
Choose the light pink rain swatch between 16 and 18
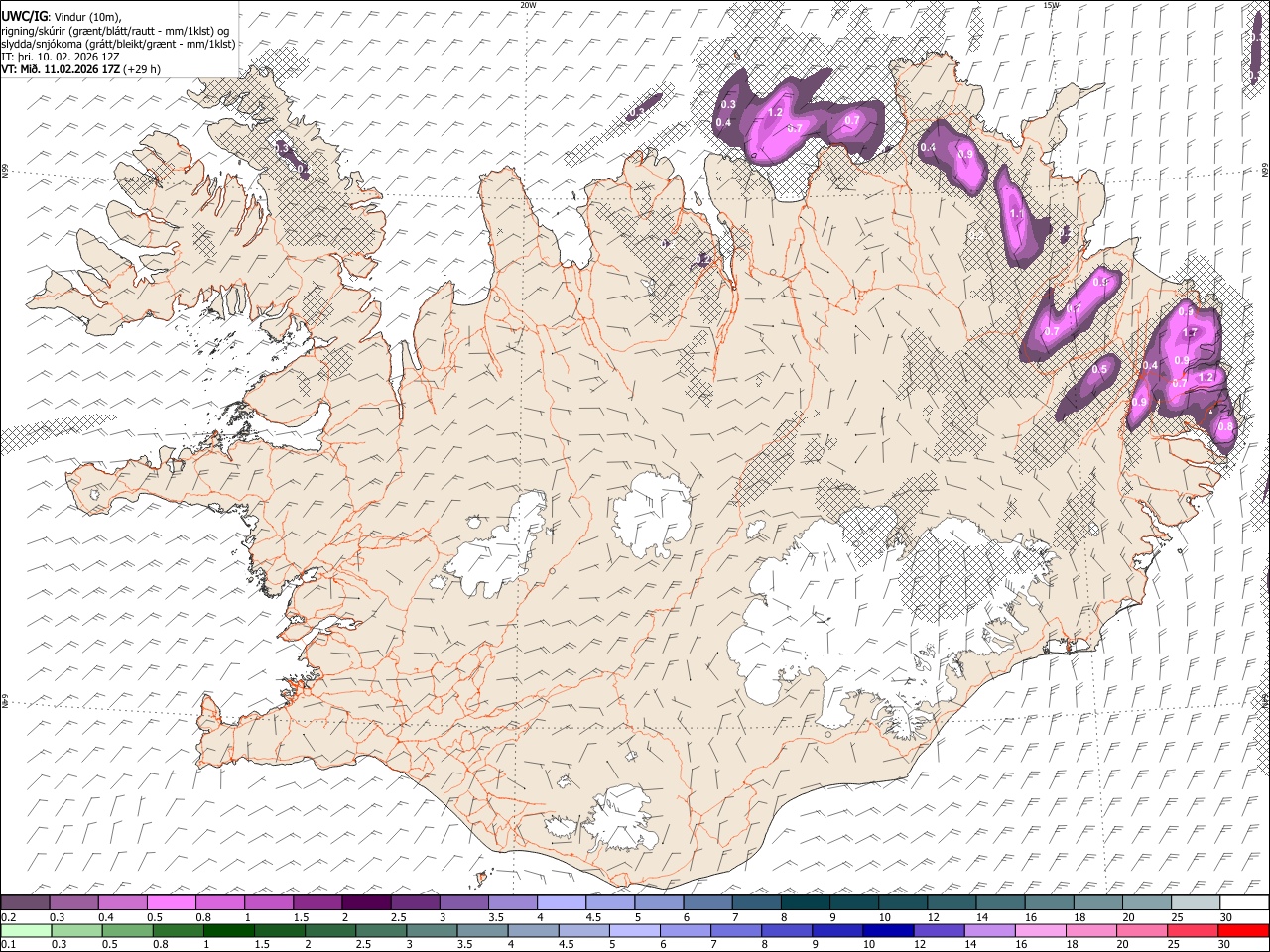1040,930
